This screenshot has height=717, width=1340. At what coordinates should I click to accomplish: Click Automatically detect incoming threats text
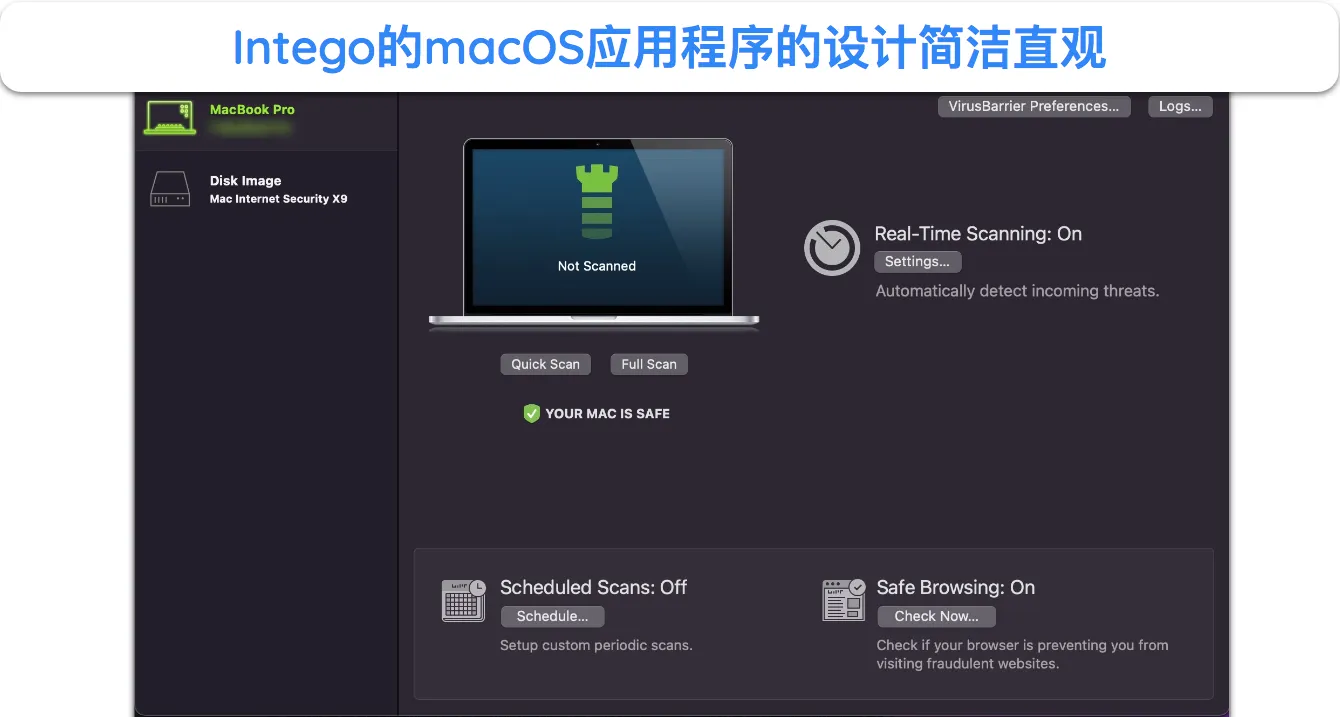pyautogui.click(x=1017, y=291)
